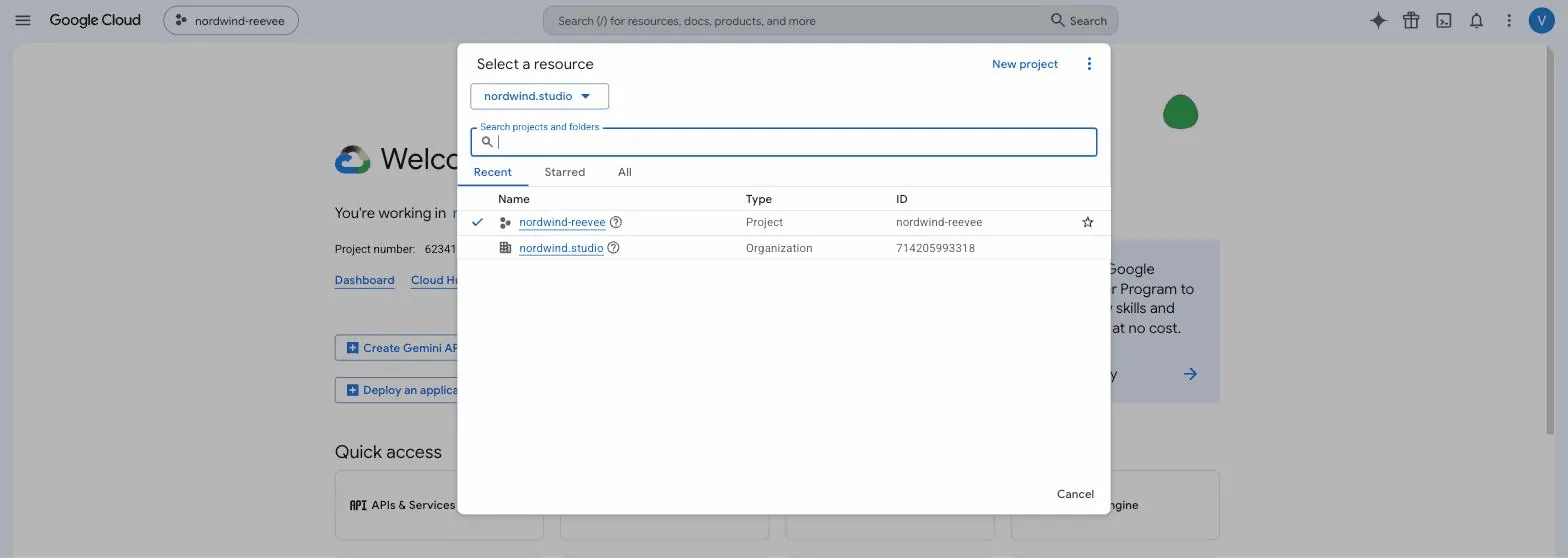Click the nordwind-reevee ID cell

click(939, 222)
